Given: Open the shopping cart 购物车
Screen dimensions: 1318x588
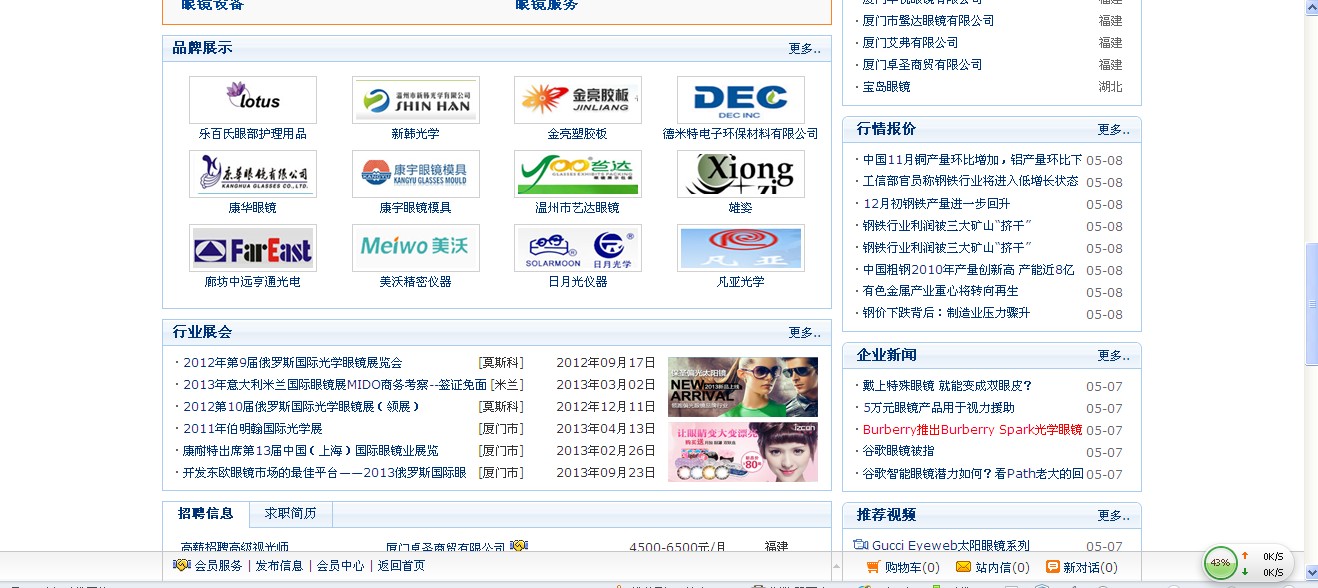Looking at the screenshot, I should pyautogui.click(x=902, y=567).
